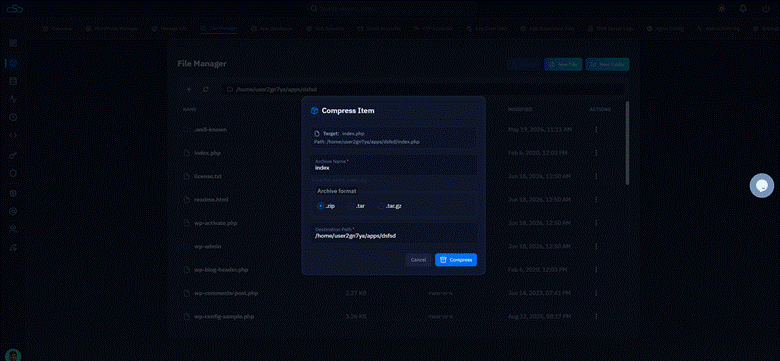Click the cloud logo in header

pos(14,8)
